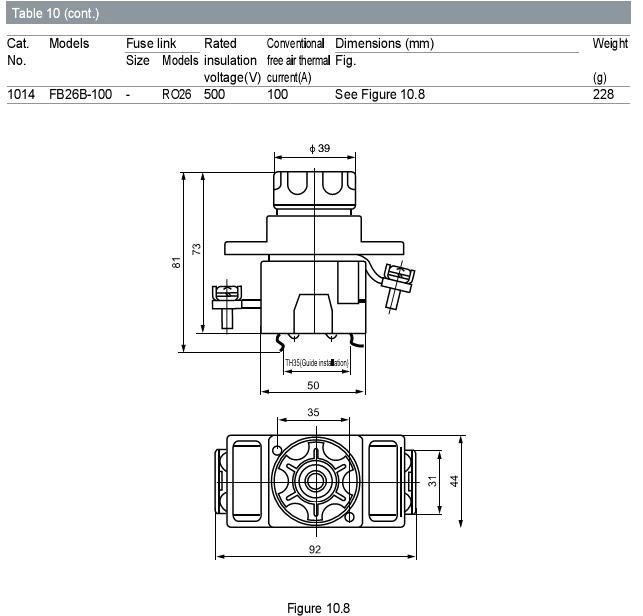Click the '35' dimension label above top view

[x=313, y=412]
